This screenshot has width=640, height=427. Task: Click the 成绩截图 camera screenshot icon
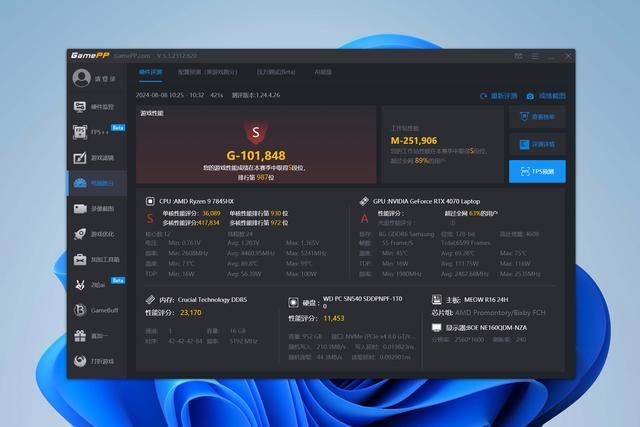[x=530, y=96]
